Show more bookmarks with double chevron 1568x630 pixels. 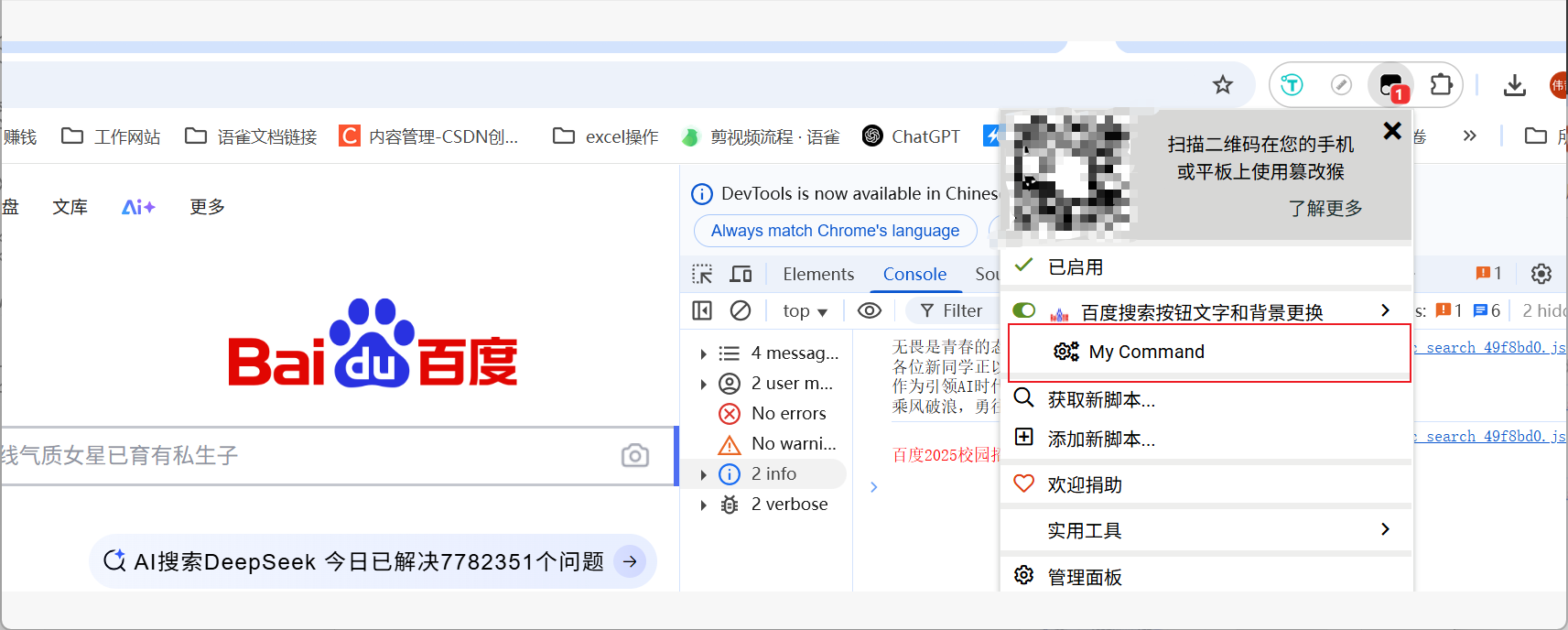(1469, 136)
